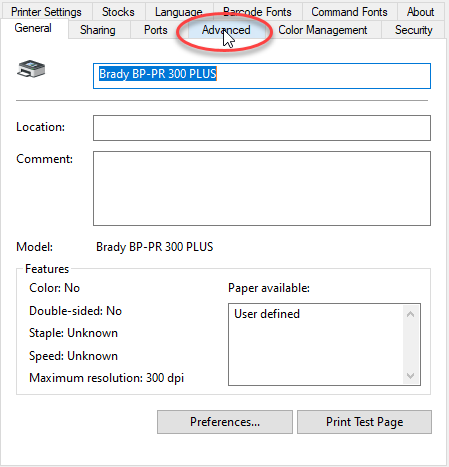Screen dimensions: 449x467
Task: Click the Preferences... button
Action: 225,422
